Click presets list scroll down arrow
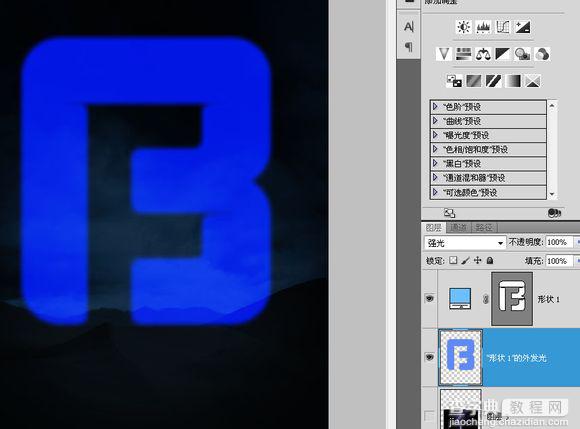Viewport: 580px width, 429px height. [552, 194]
